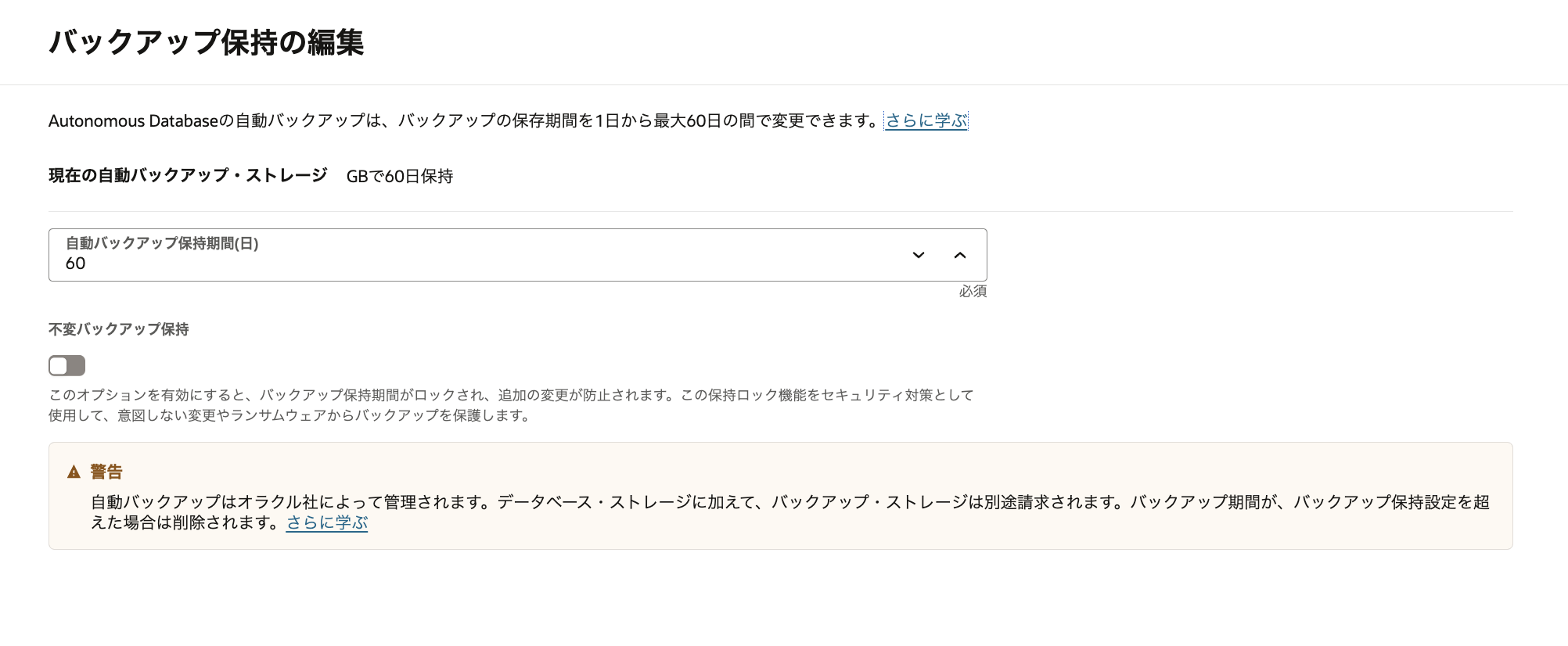Click the GBで60日保持 status text
1568x646 pixels.
[x=400, y=176]
